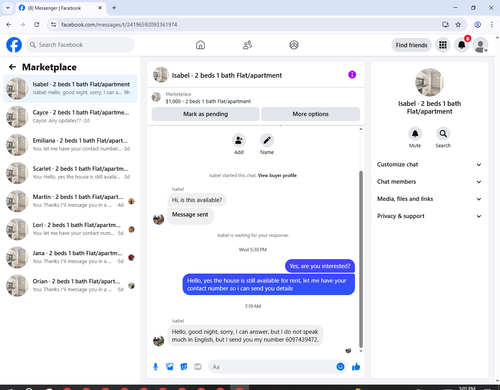Click choose GIF icon in composer
Image resolution: width=500 pixels, height=390 pixels.
tap(198, 367)
